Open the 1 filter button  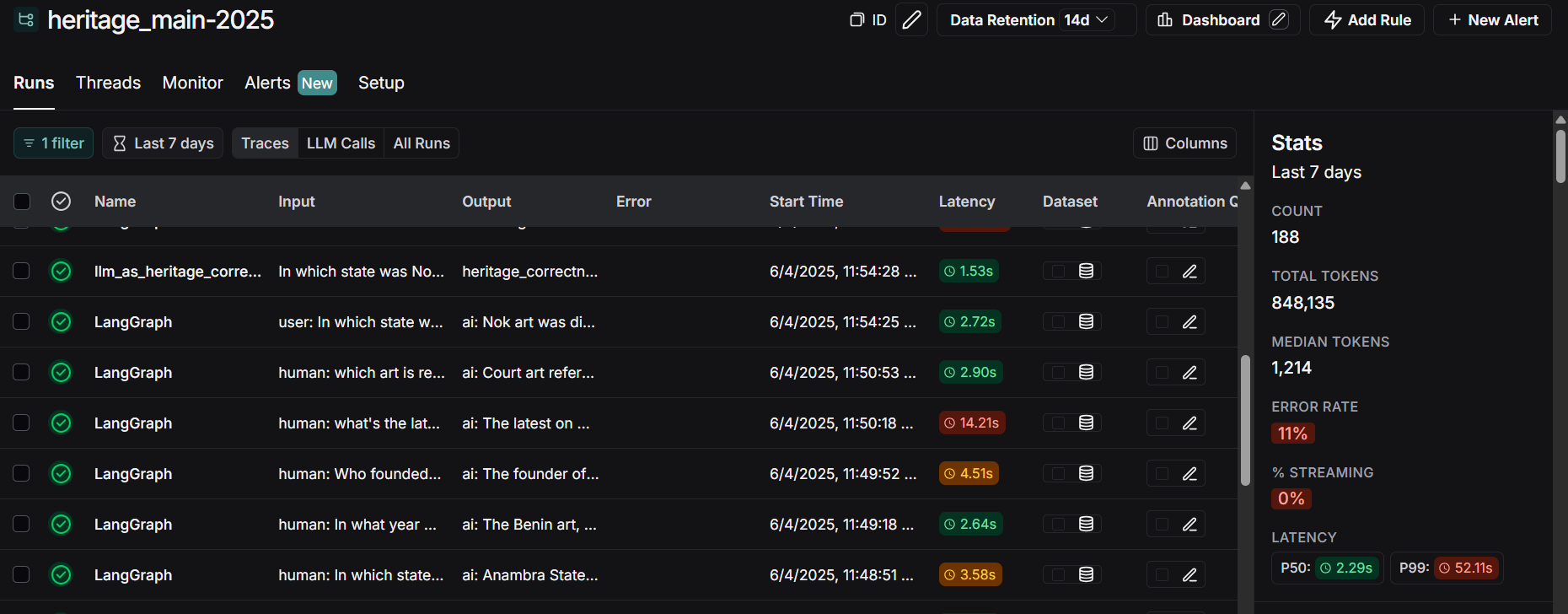click(x=54, y=143)
